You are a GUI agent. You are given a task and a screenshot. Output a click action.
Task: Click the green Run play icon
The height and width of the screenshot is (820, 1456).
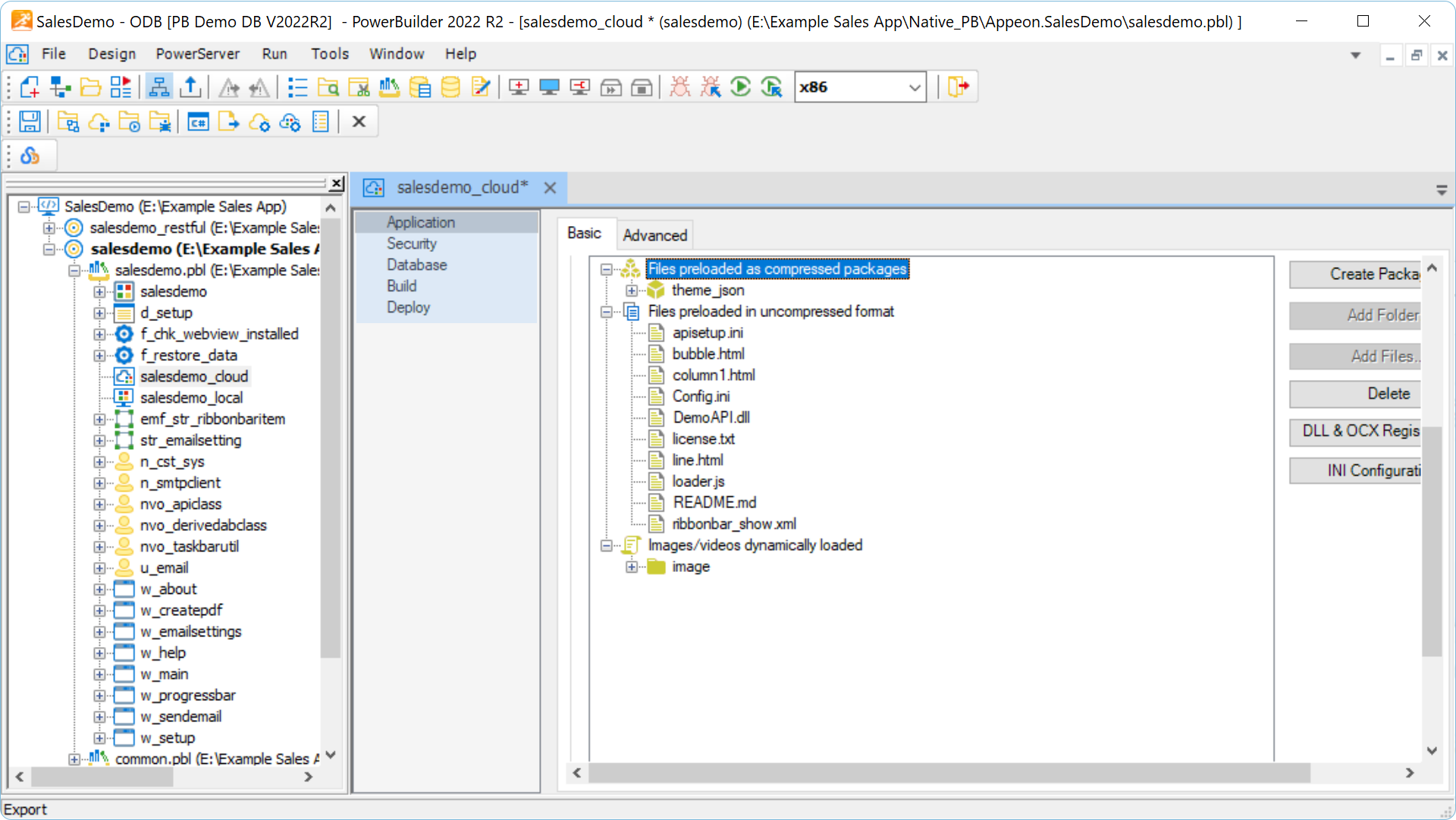pos(741,87)
